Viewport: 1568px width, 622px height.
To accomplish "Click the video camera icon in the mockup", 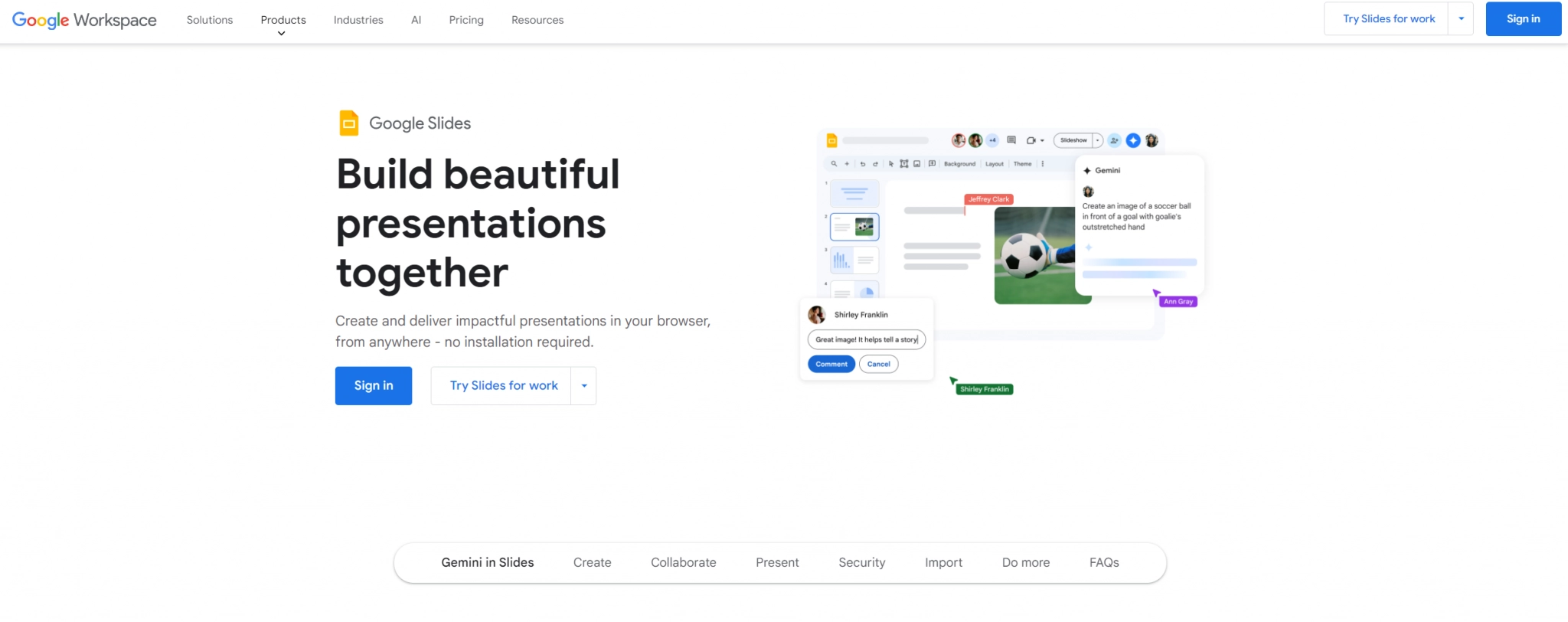I will click(1031, 140).
